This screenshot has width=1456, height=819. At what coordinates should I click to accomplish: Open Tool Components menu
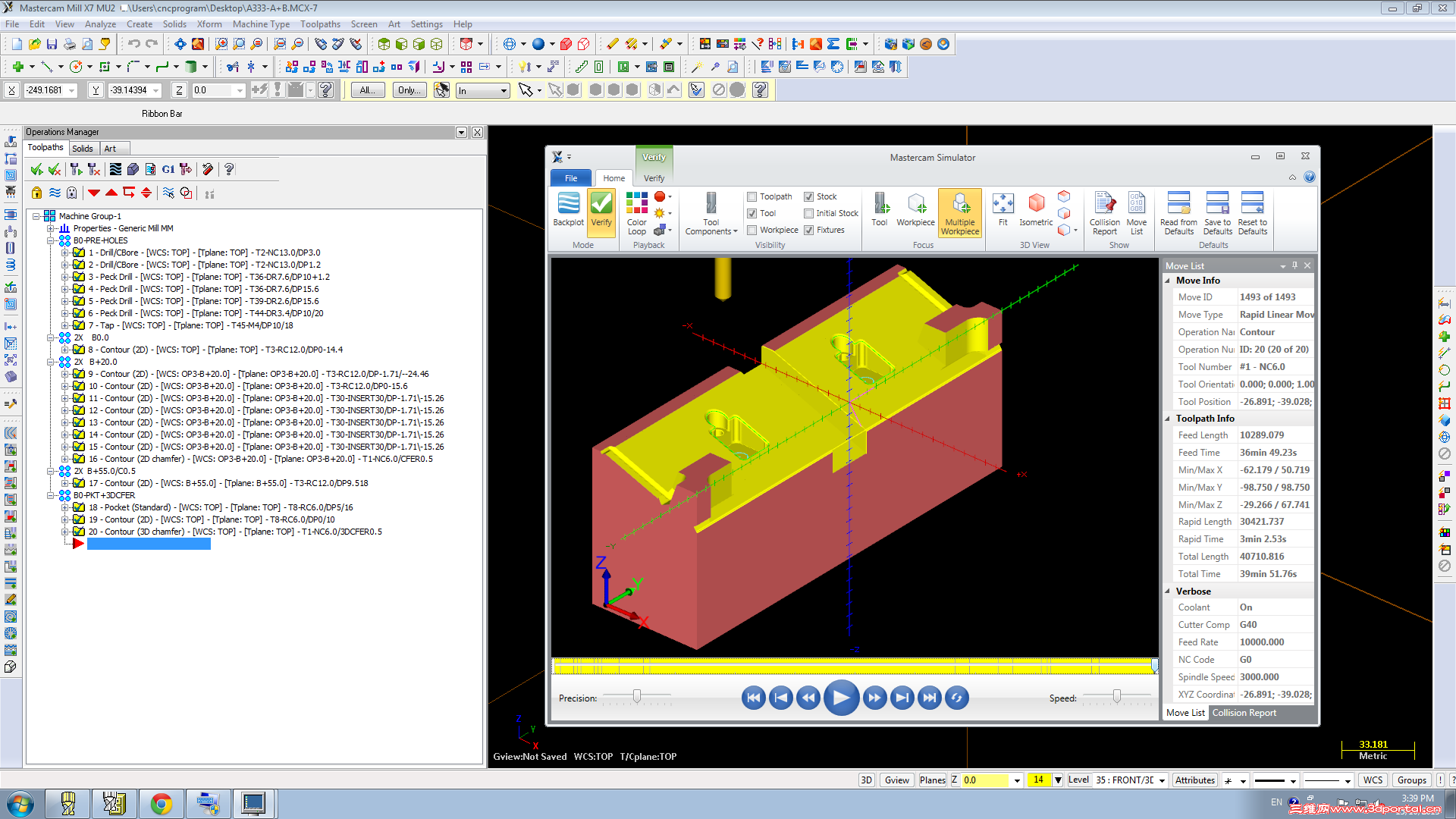click(x=711, y=213)
